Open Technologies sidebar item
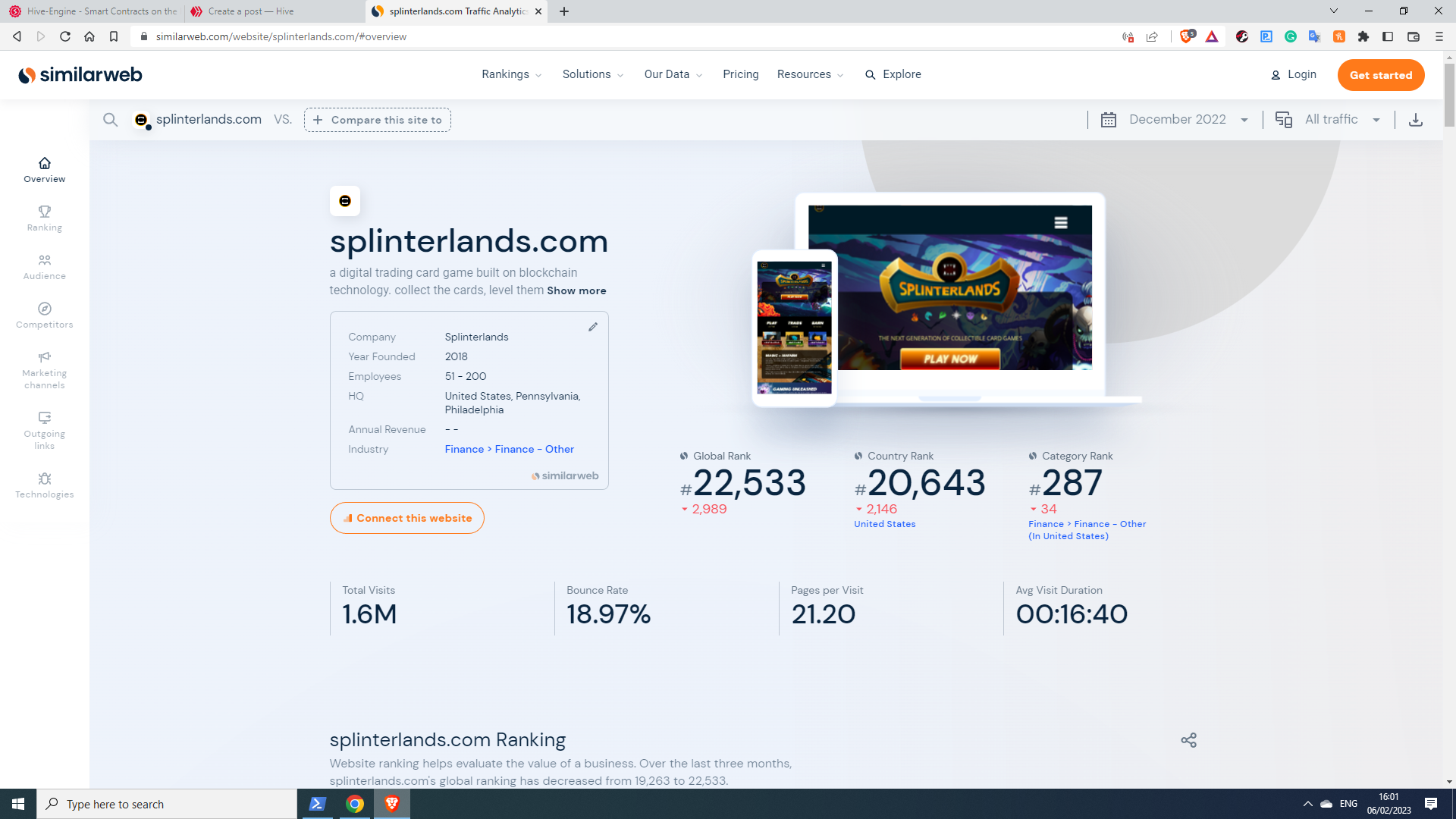 pos(44,485)
